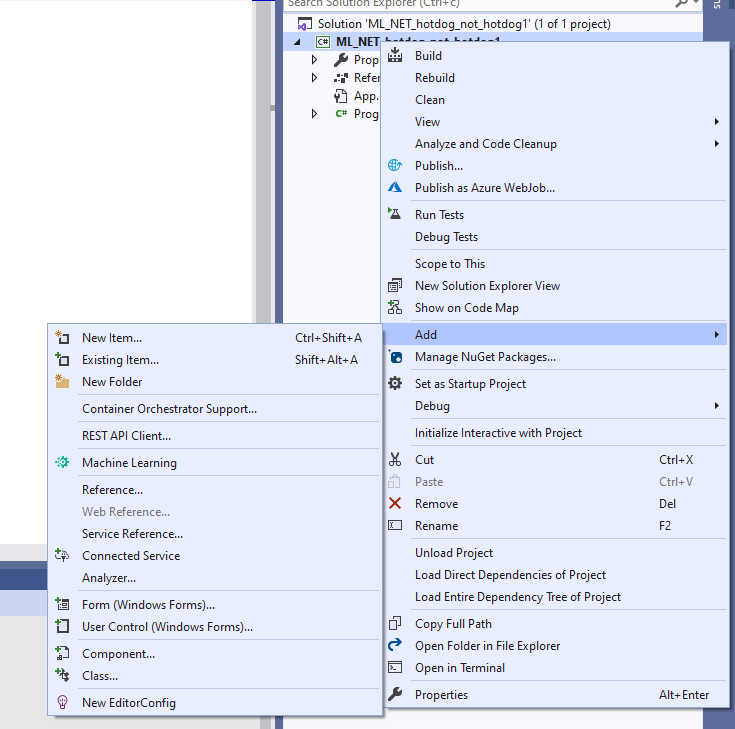The width and height of the screenshot is (735, 729).
Task: Select Analyzer... in Add submenu
Action: [109, 578]
